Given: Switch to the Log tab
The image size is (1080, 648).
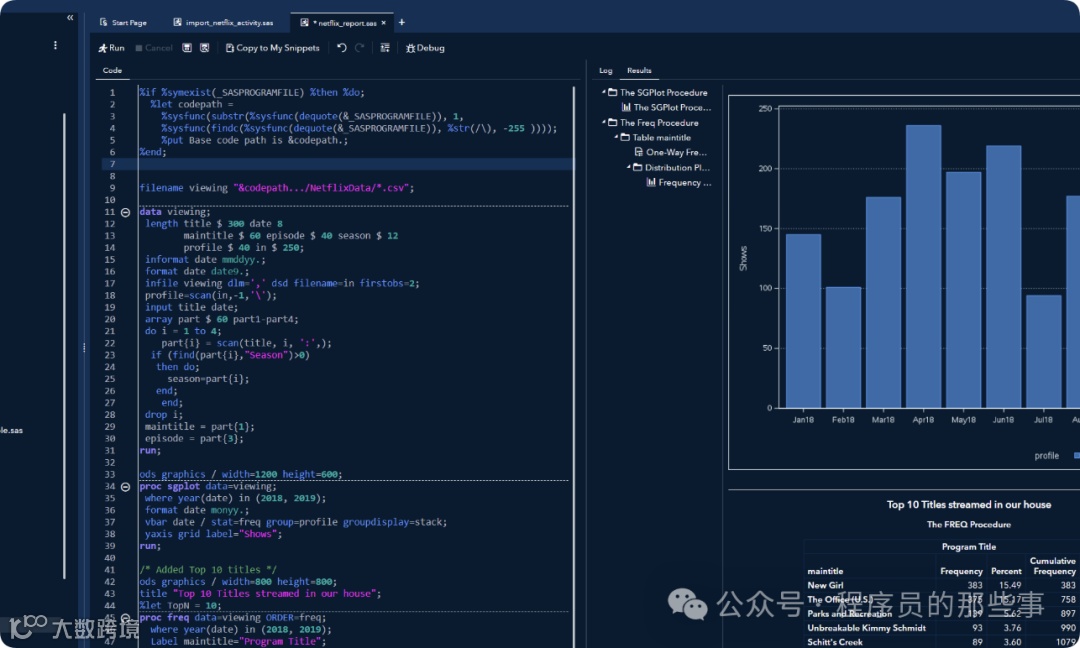Looking at the screenshot, I should (605, 71).
